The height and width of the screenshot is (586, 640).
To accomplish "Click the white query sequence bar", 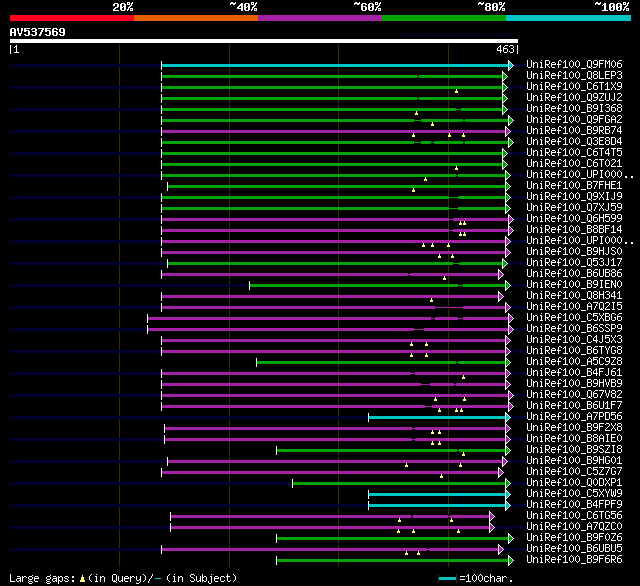I will 264,41.
